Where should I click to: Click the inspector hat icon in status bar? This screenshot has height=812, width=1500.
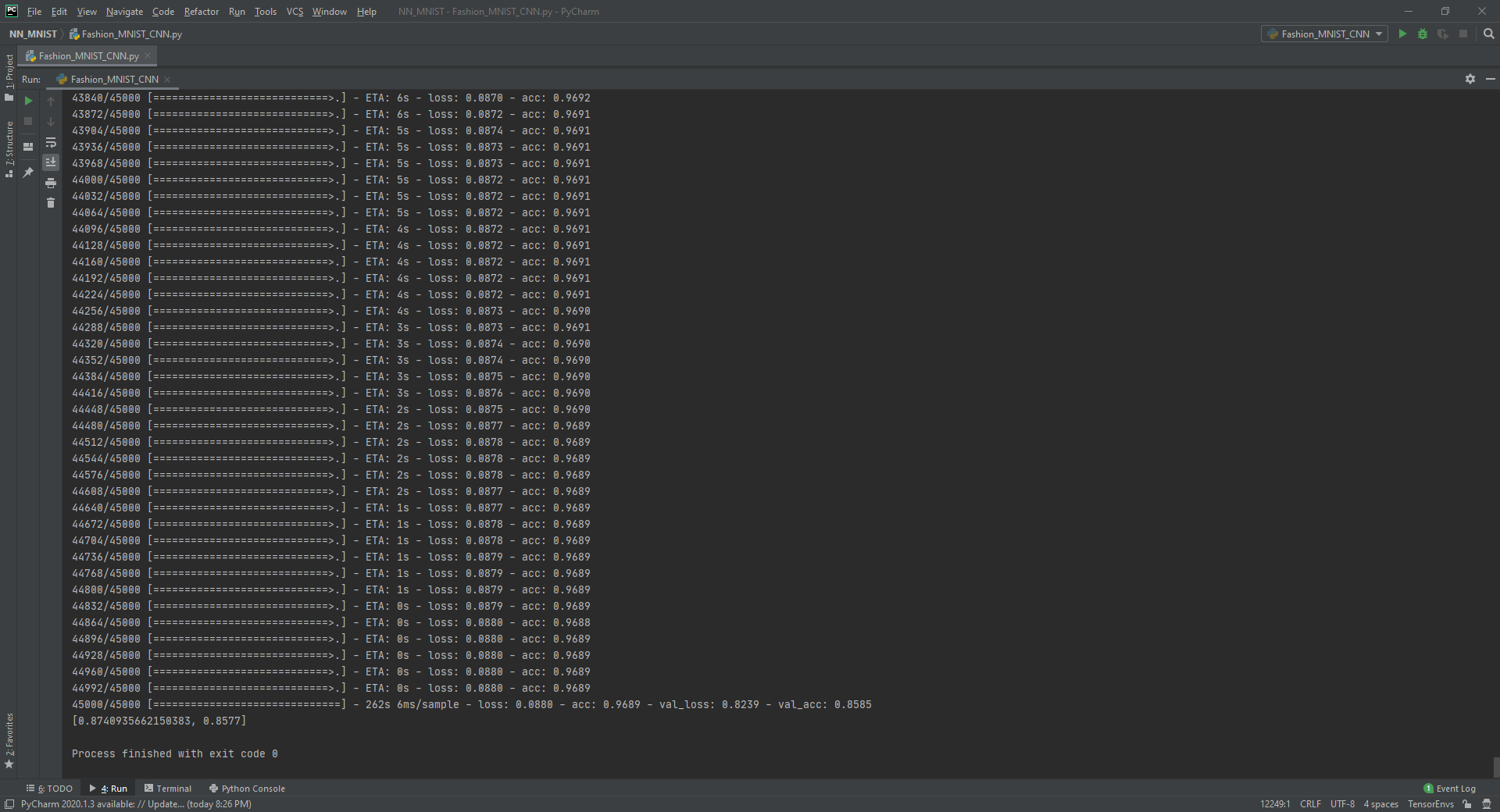pyautogui.click(x=1487, y=804)
